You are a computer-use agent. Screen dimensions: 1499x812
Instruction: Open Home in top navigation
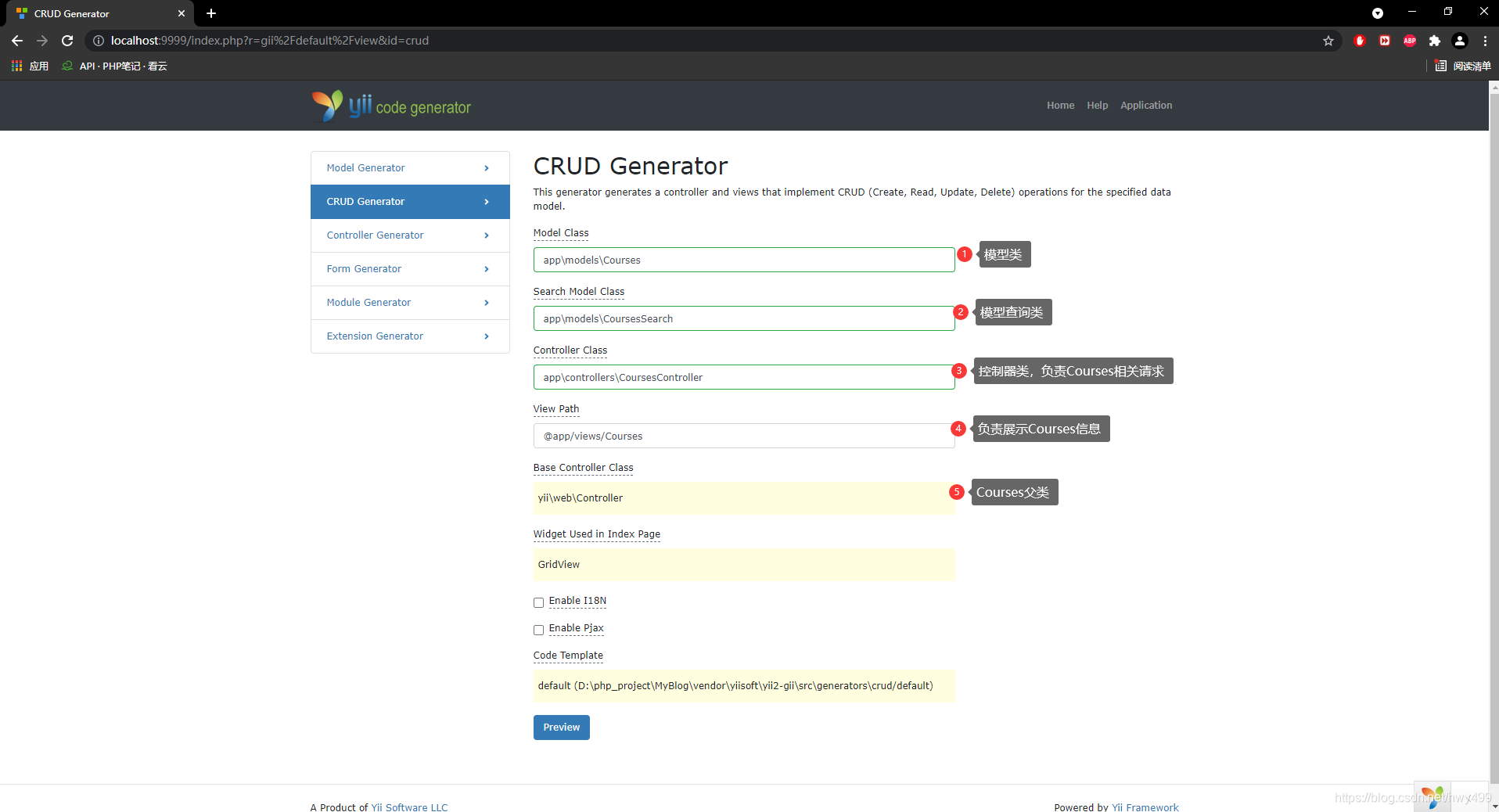coord(1061,106)
